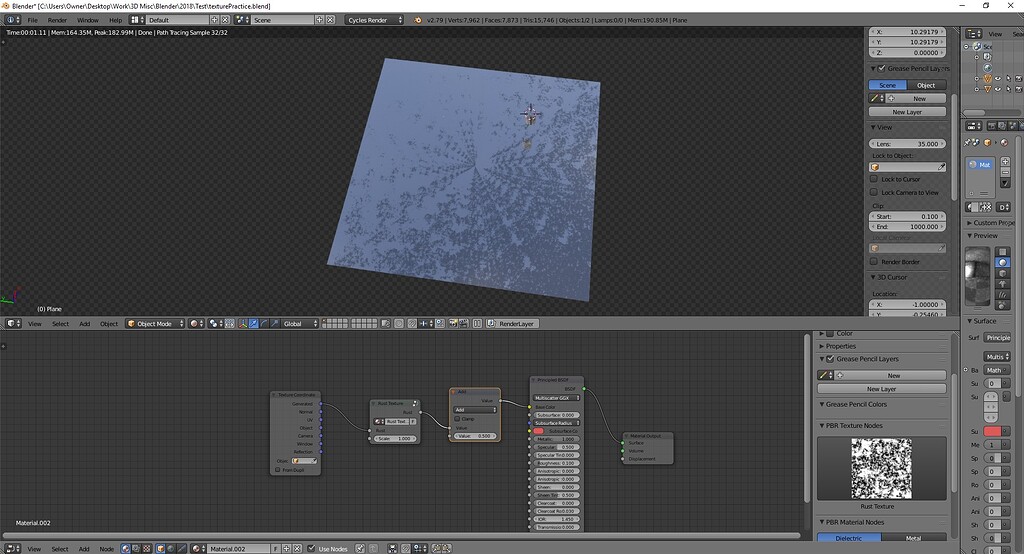Click the Subsurface Color red swatch in Principled node
The height and width of the screenshot is (554, 1024).
pyautogui.click(x=538, y=431)
